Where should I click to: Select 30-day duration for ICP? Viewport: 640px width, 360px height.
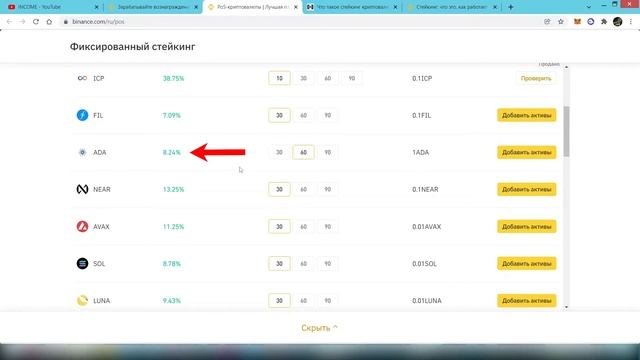(x=303, y=78)
